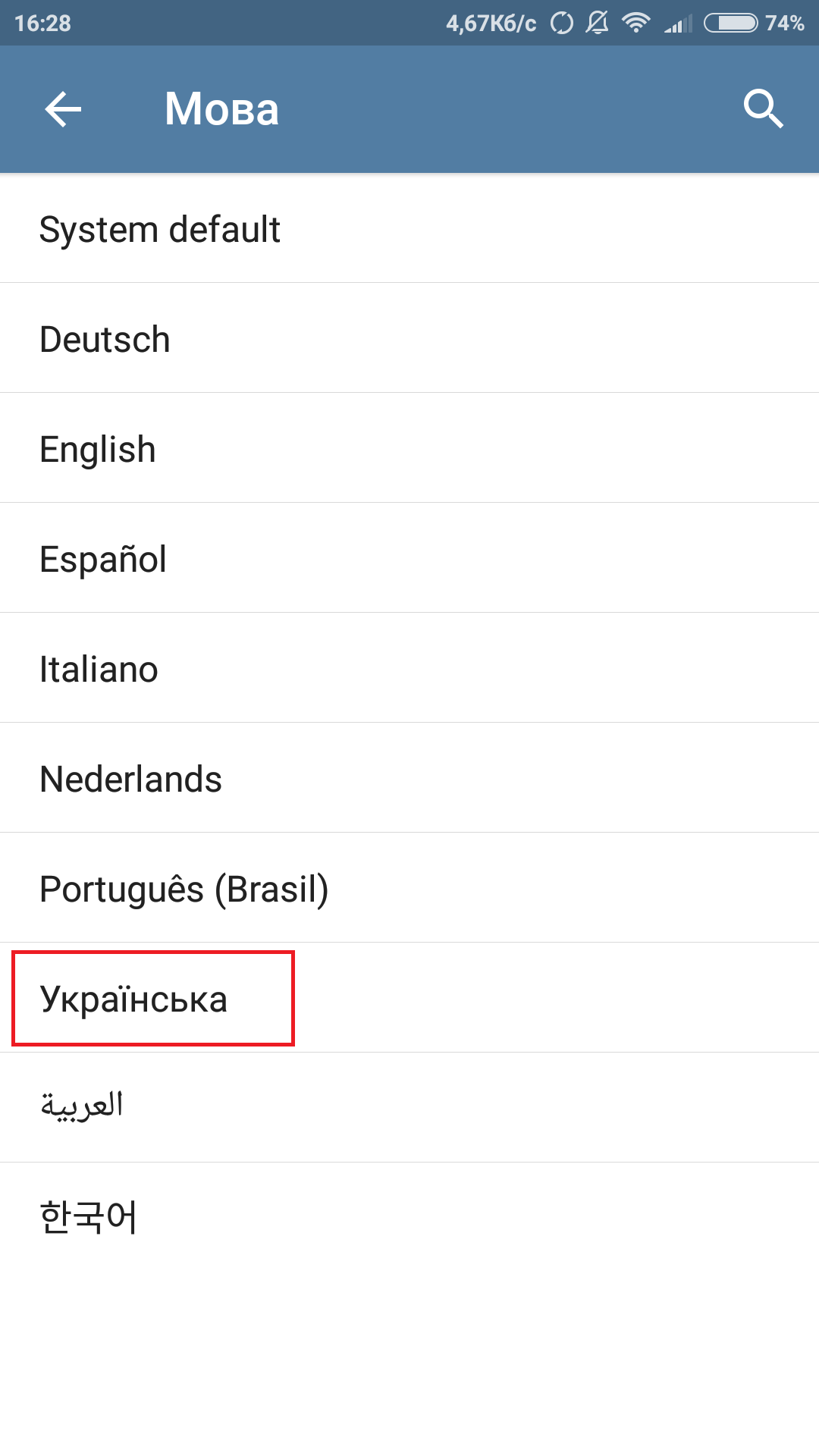Tap the back arrow icon
The image size is (819, 1456).
coord(63,109)
